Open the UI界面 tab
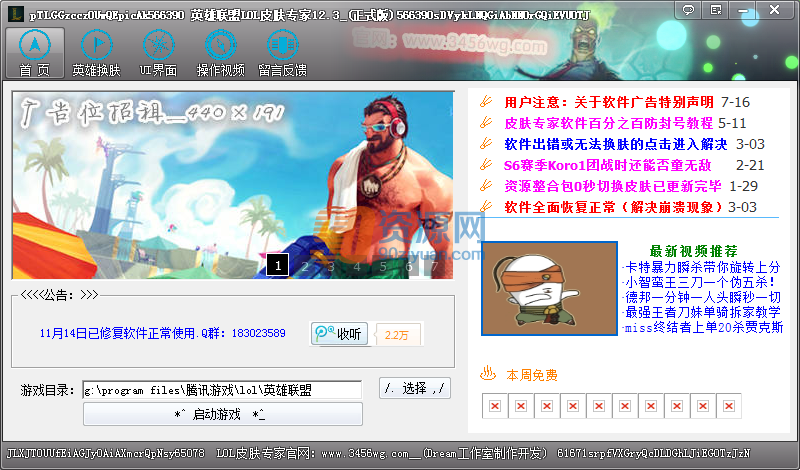This screenshot has height=470, width=800. click(x=159, y=53)
